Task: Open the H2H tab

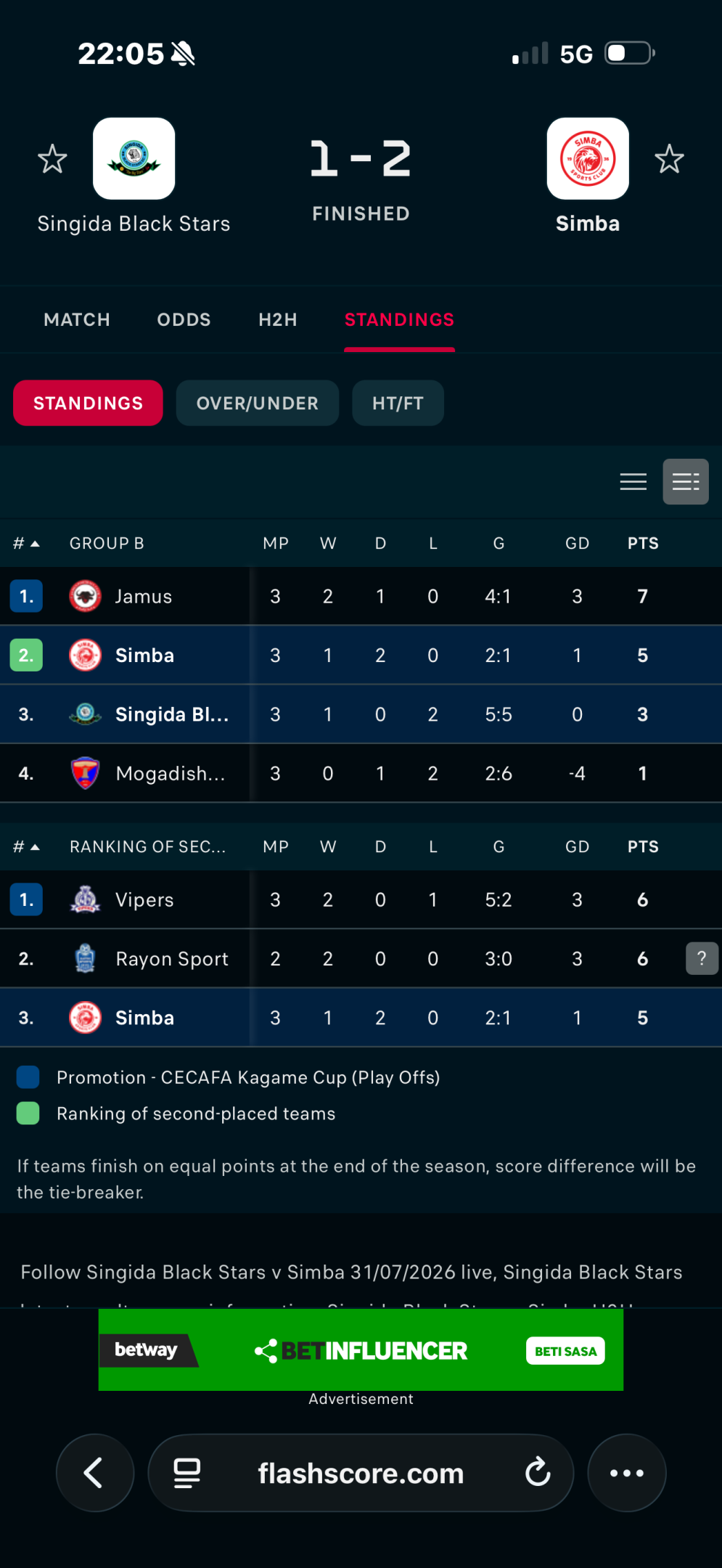Action: (x=278, y=320)
